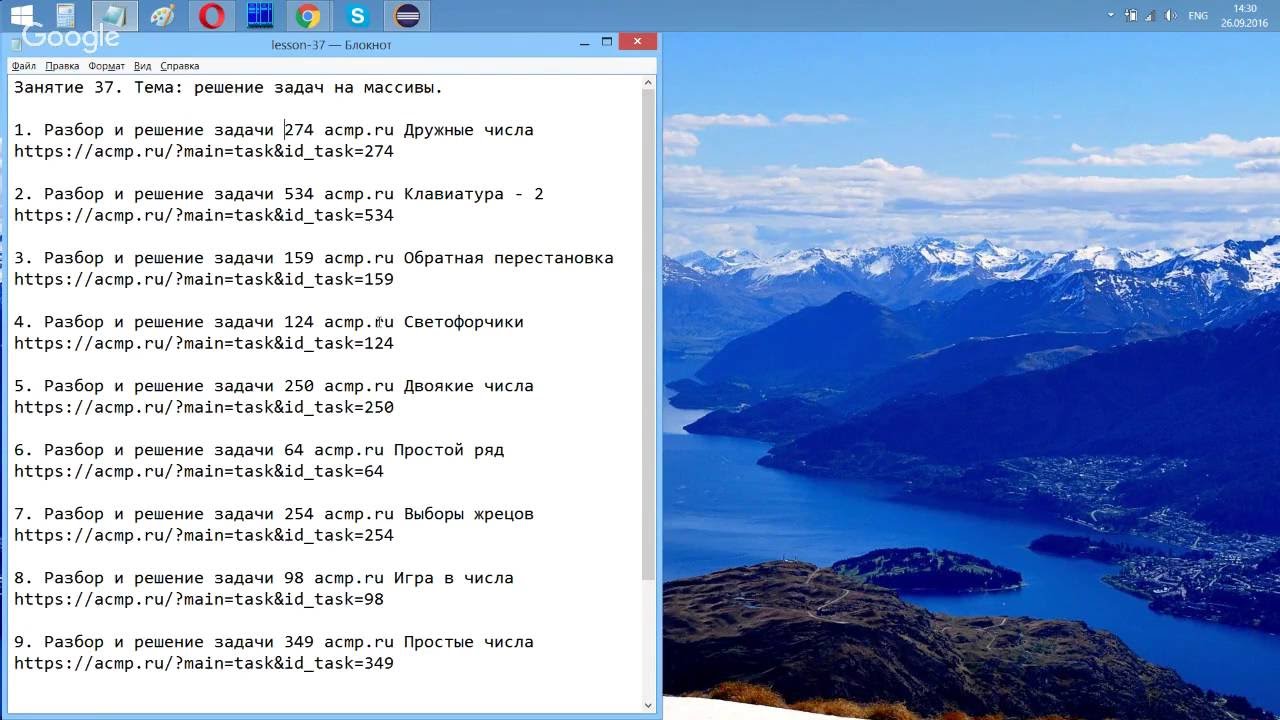This screenshot has height=720, width=1280.
Task: Open the Правка menu
Action: click(x=62, y=66)
